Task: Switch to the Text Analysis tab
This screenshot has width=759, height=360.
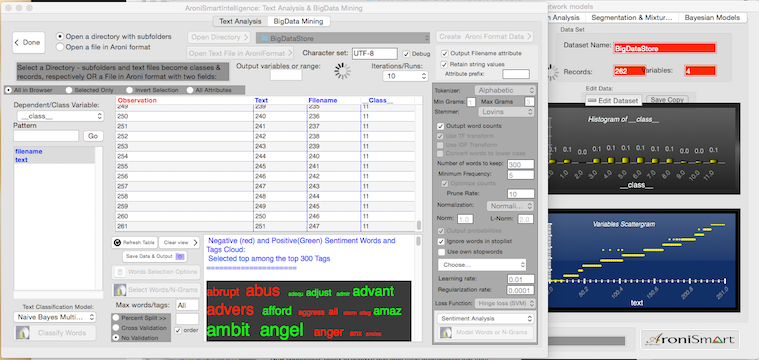Action: pyautogui.click(x=240, y=21)
